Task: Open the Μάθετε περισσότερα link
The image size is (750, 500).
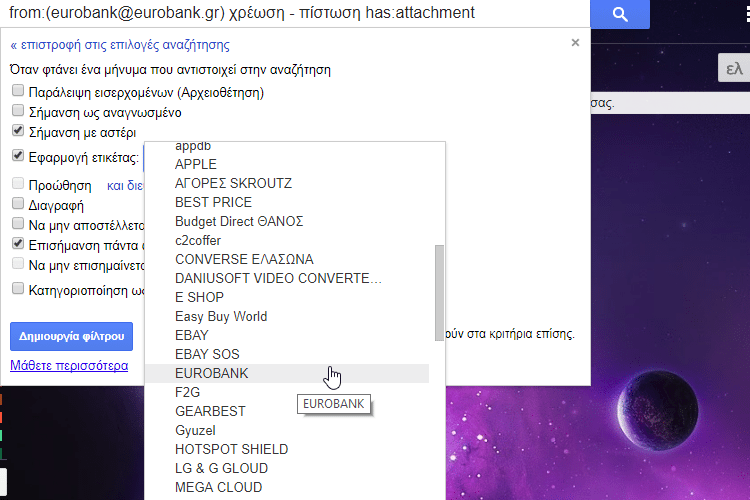Action: tap(69, 366)
